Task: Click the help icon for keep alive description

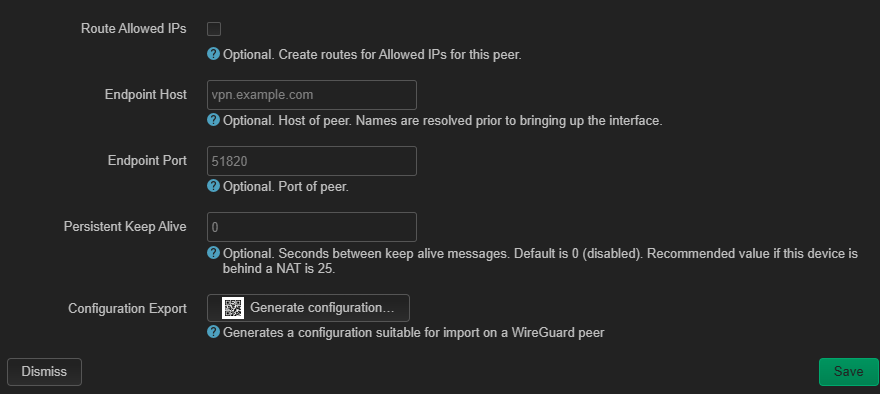Action: tap(213, 253)
